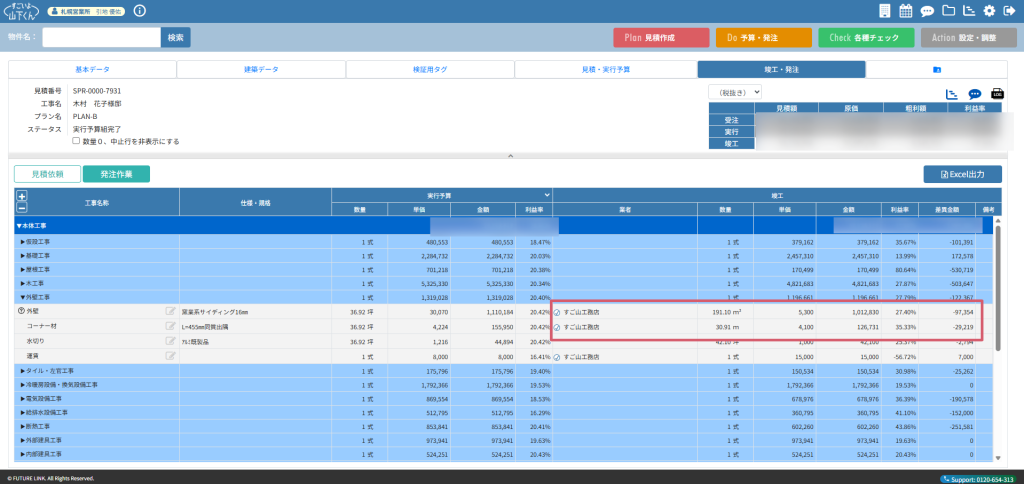Click info icon beside user badge

pos(139,11)
